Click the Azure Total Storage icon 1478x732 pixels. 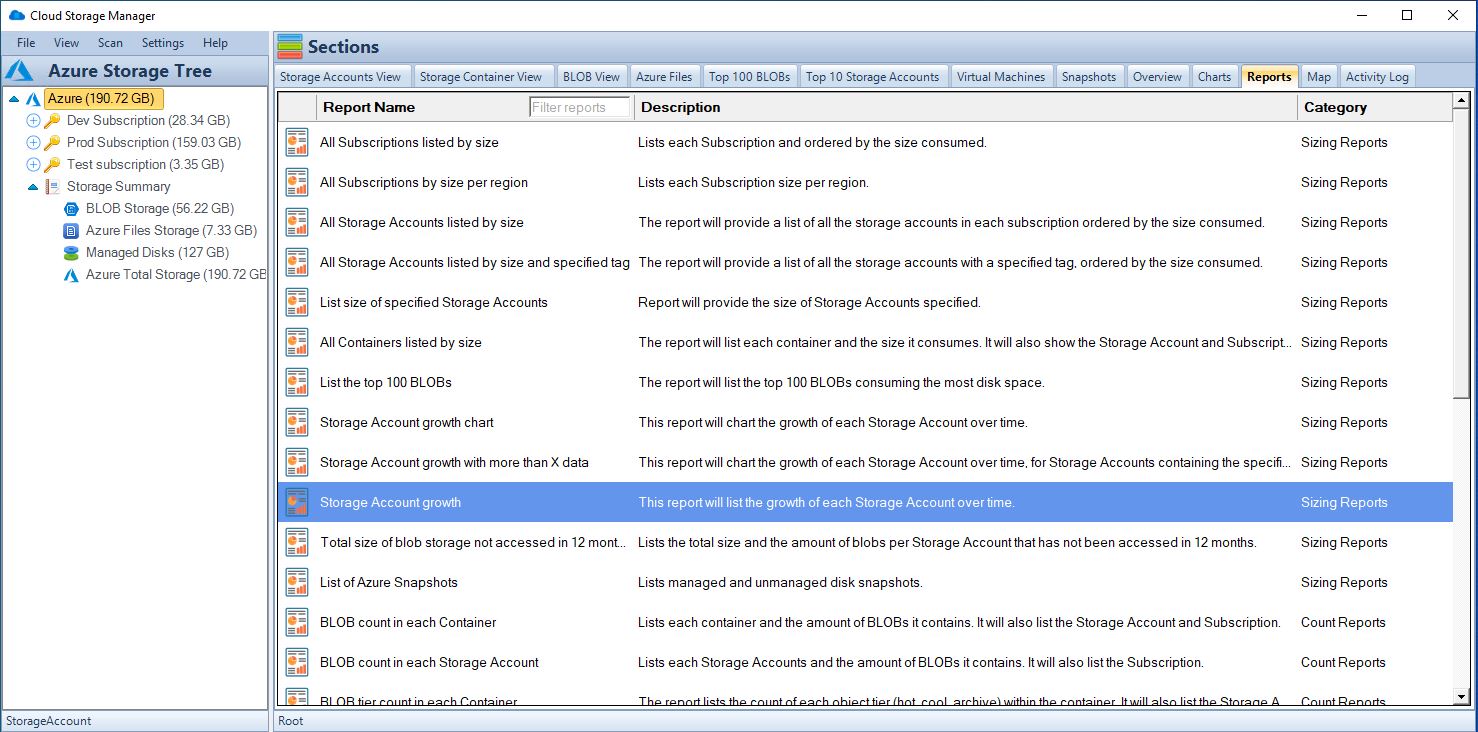(x=71, y=274)
